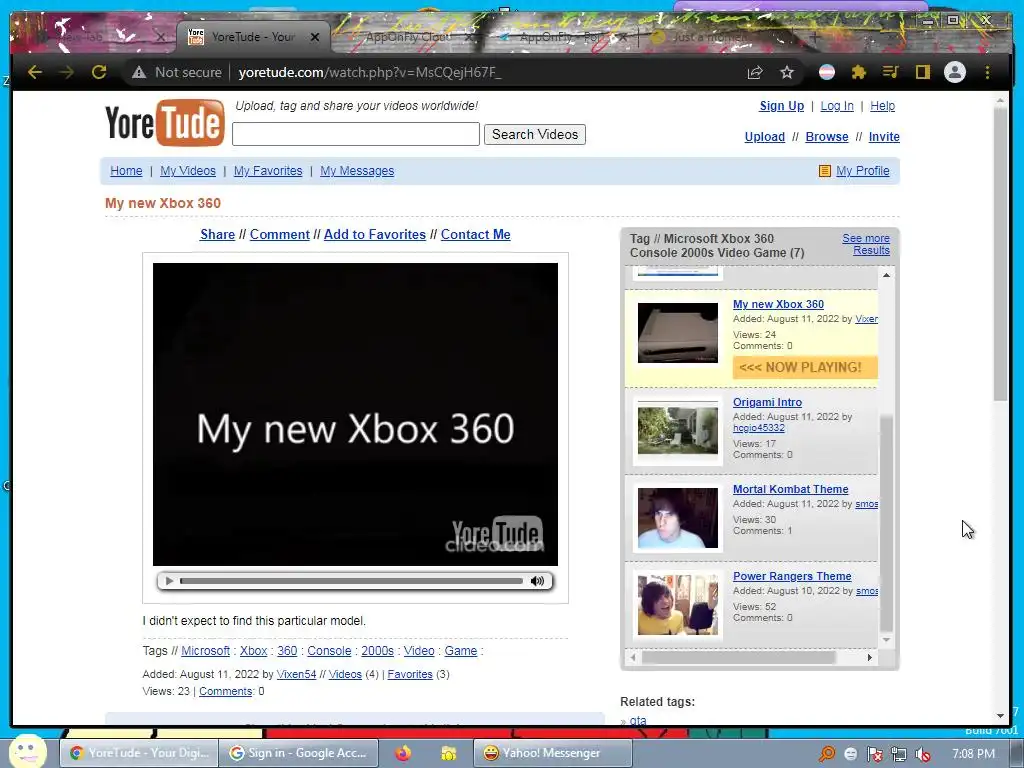Click the Console tag link

pos(329,651)
